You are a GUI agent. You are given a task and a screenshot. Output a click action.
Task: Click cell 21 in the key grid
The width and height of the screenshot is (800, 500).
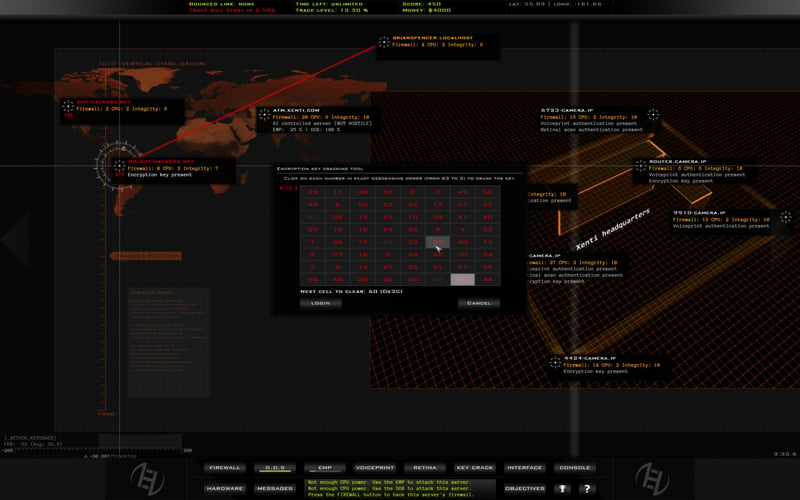(463, 205)
